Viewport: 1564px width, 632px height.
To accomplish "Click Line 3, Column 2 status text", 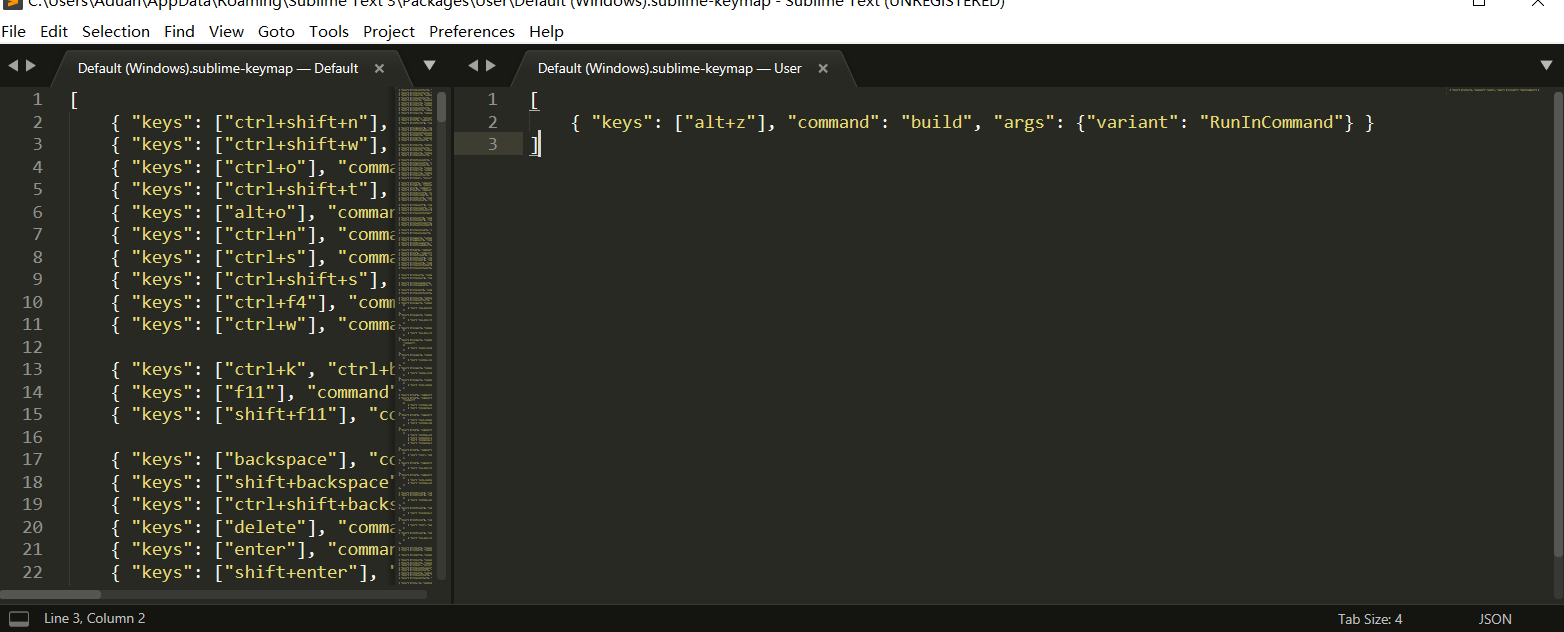I will (x=95, y=619).
